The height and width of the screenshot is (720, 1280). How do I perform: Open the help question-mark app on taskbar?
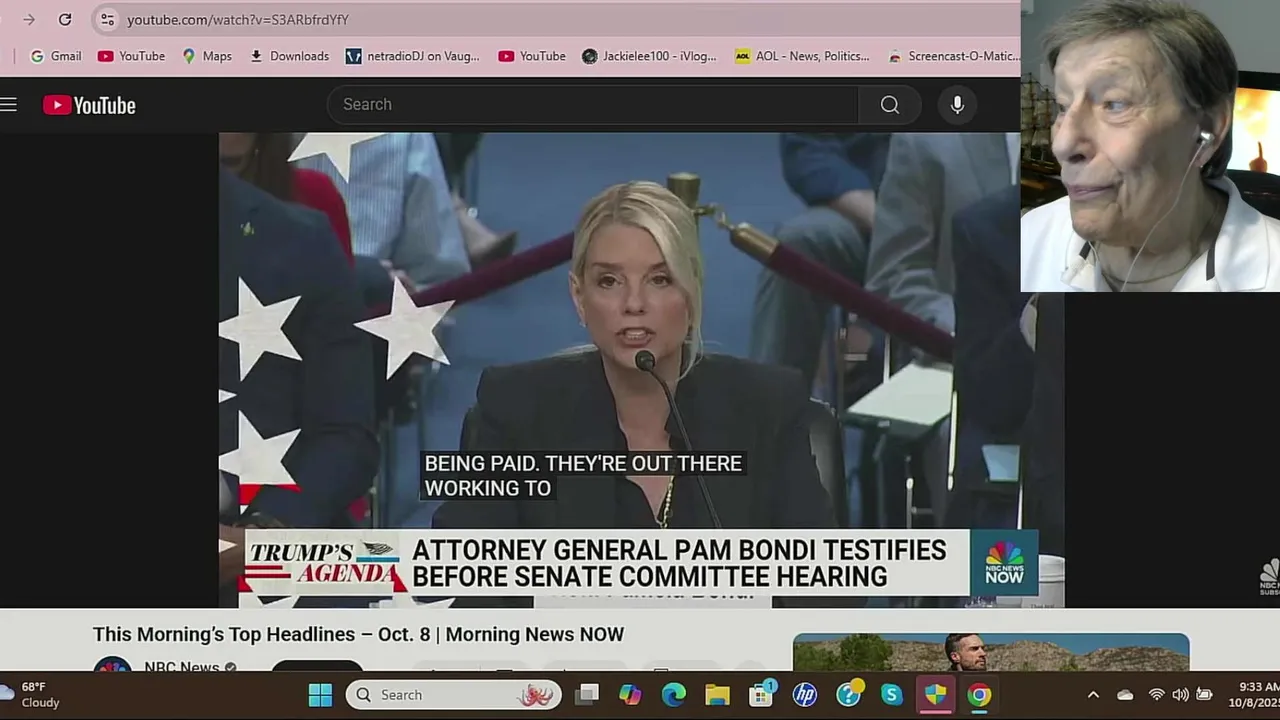848,694
